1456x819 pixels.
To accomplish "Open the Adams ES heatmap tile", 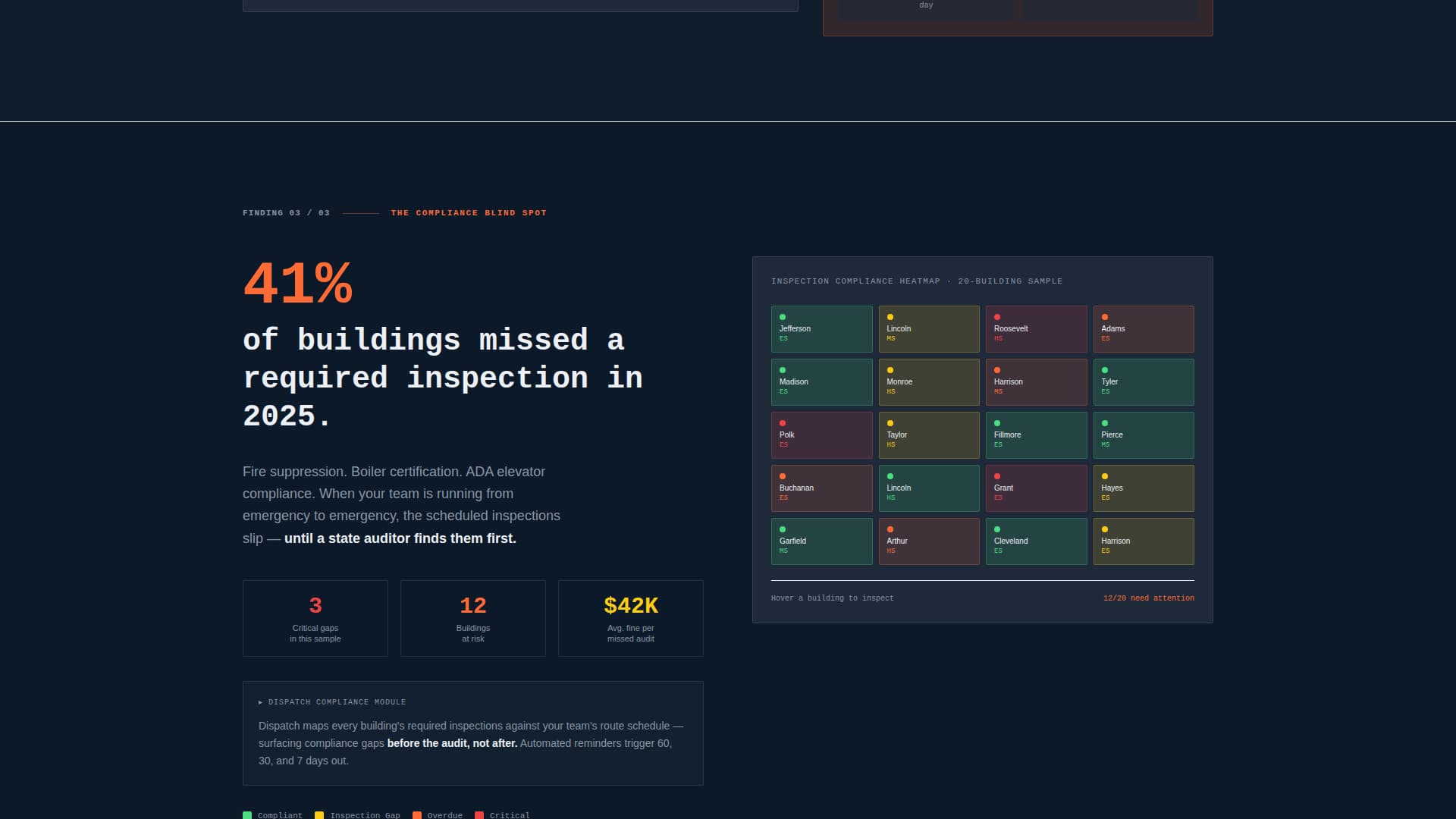I will (1144, 329).
